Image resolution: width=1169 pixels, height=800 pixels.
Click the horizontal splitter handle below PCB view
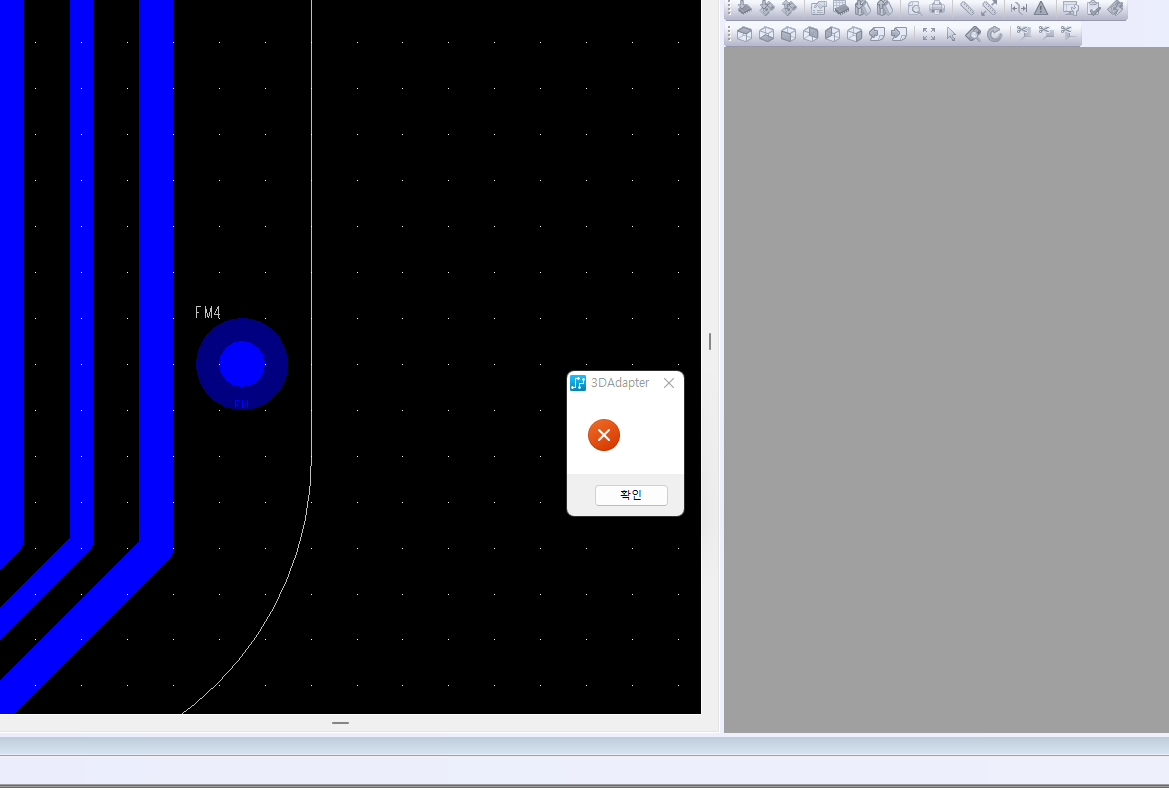pyautogui.click(x=340, y=722)
